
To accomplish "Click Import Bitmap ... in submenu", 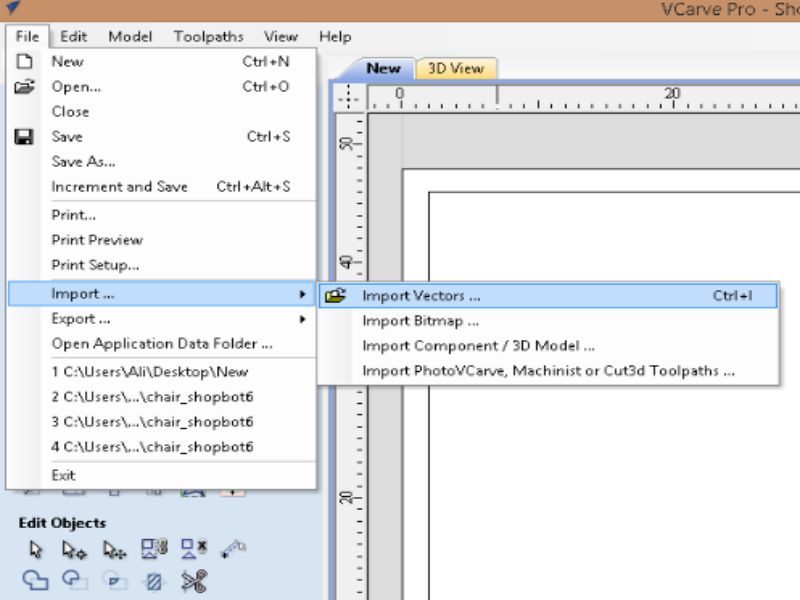I will (548, 321).
